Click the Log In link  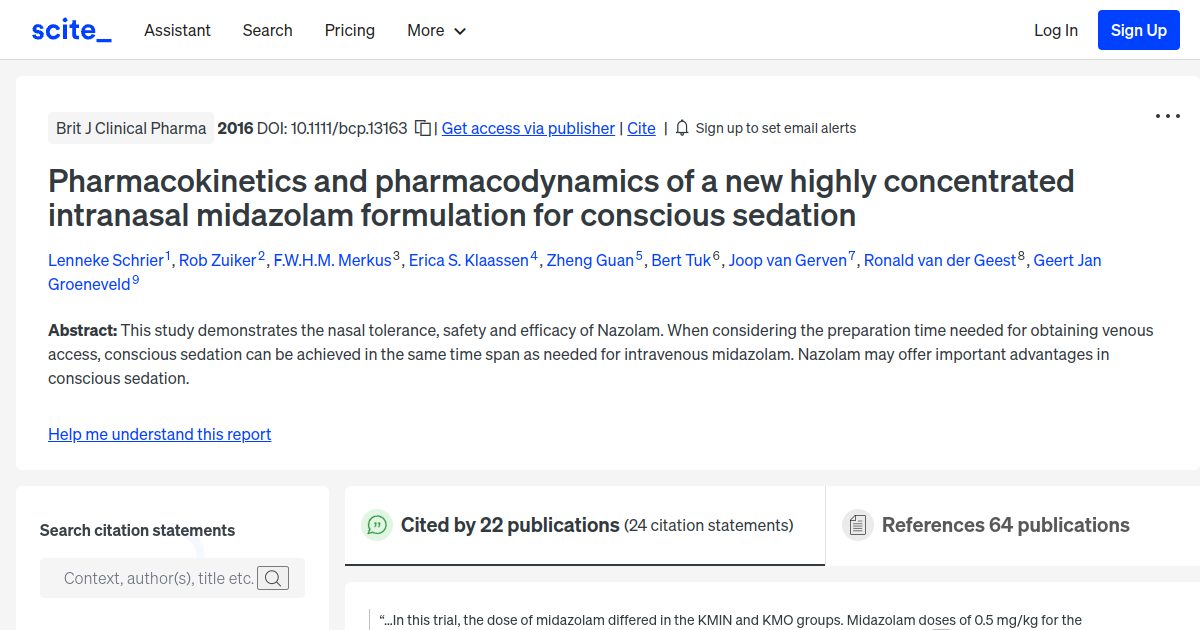click(x=1055, y=29)
